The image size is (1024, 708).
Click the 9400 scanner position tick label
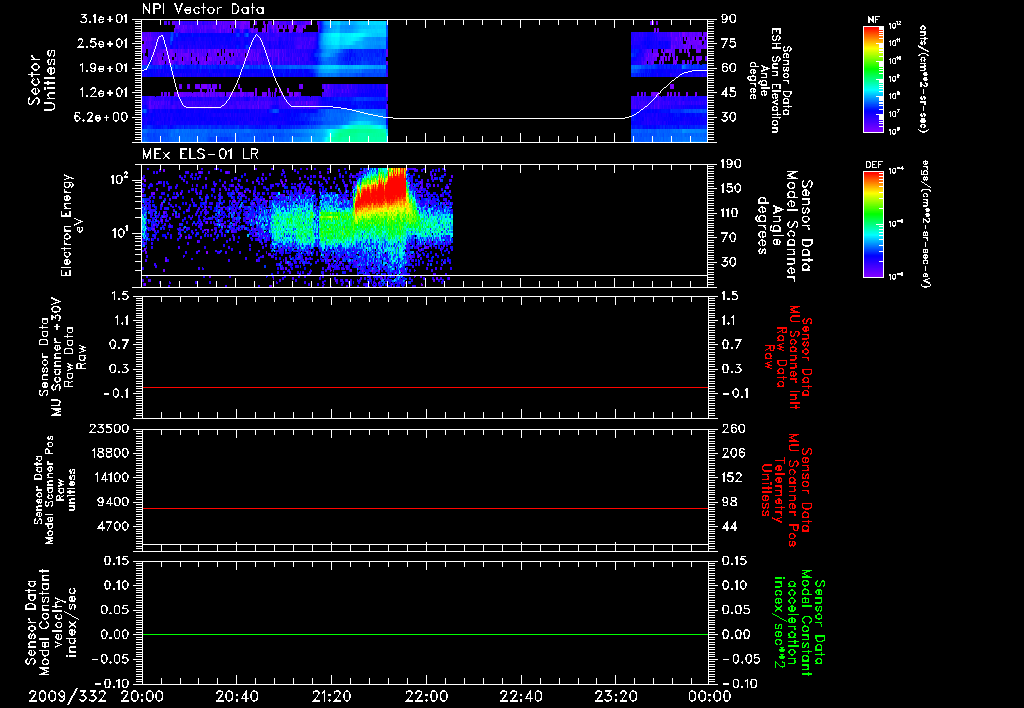pyautogui.click(x=113, y=502)
